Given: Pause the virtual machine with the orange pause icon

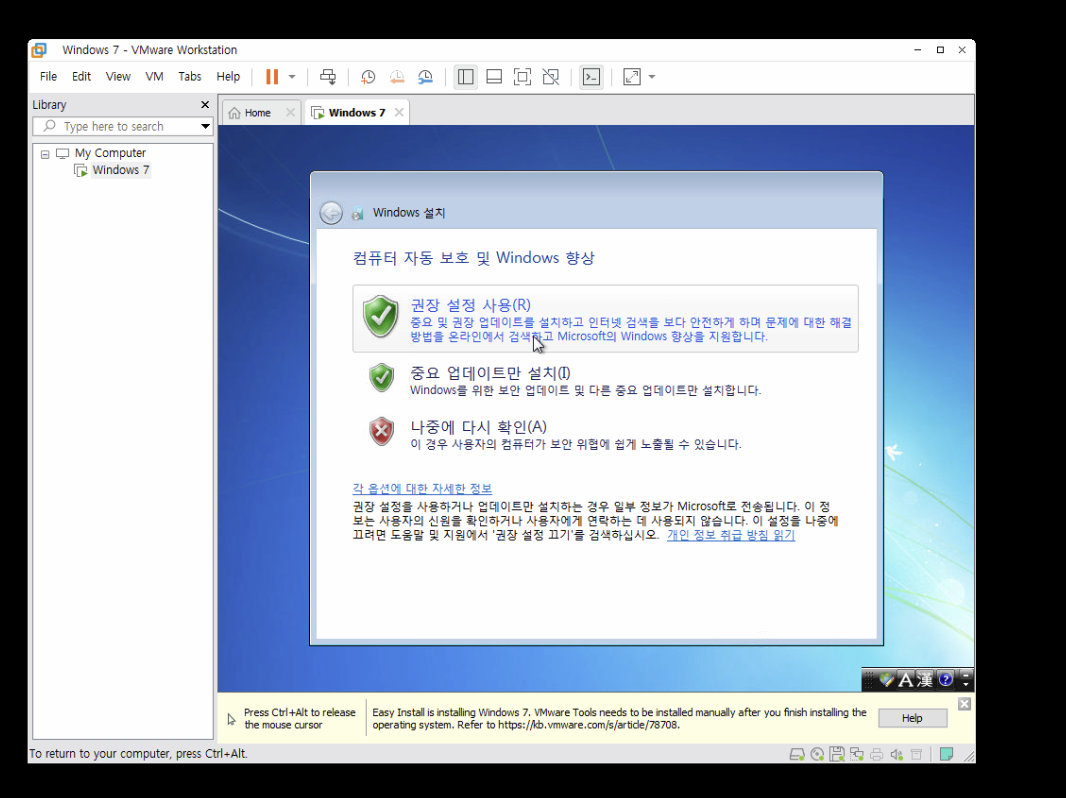Looking at the screenshot, I should coord(272,77).
